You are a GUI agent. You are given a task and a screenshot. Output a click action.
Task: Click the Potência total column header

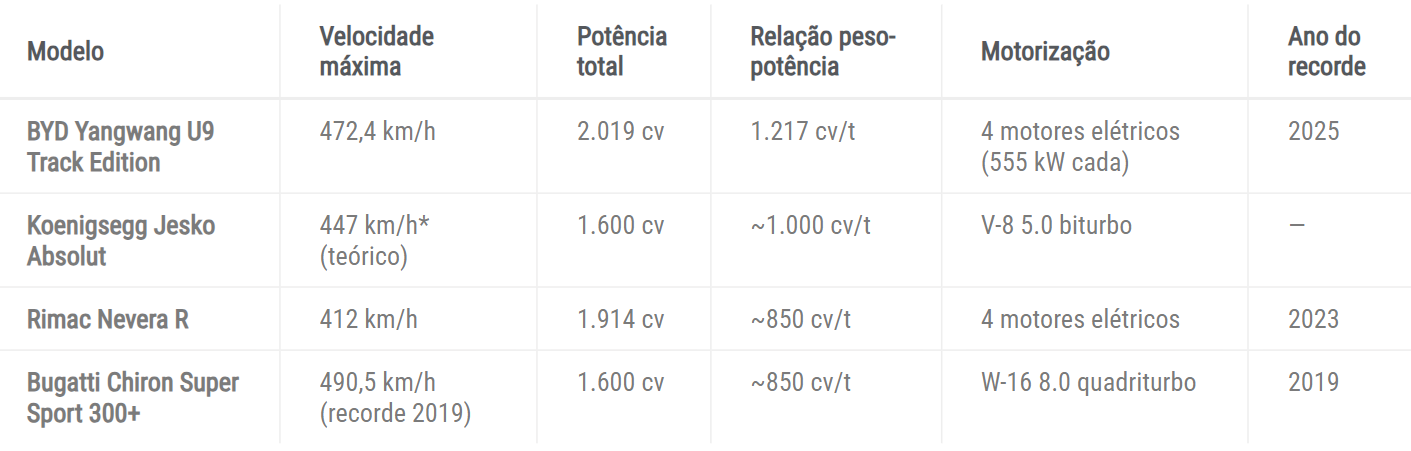tap(621, 51)
